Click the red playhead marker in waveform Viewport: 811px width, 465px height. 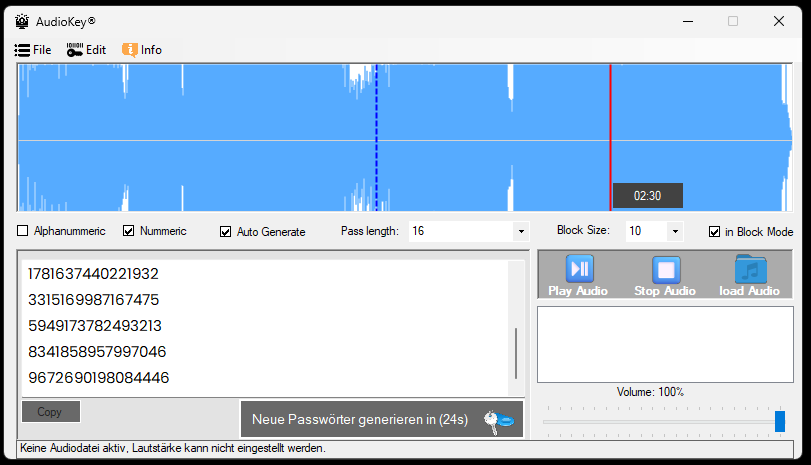pos(610,137)
